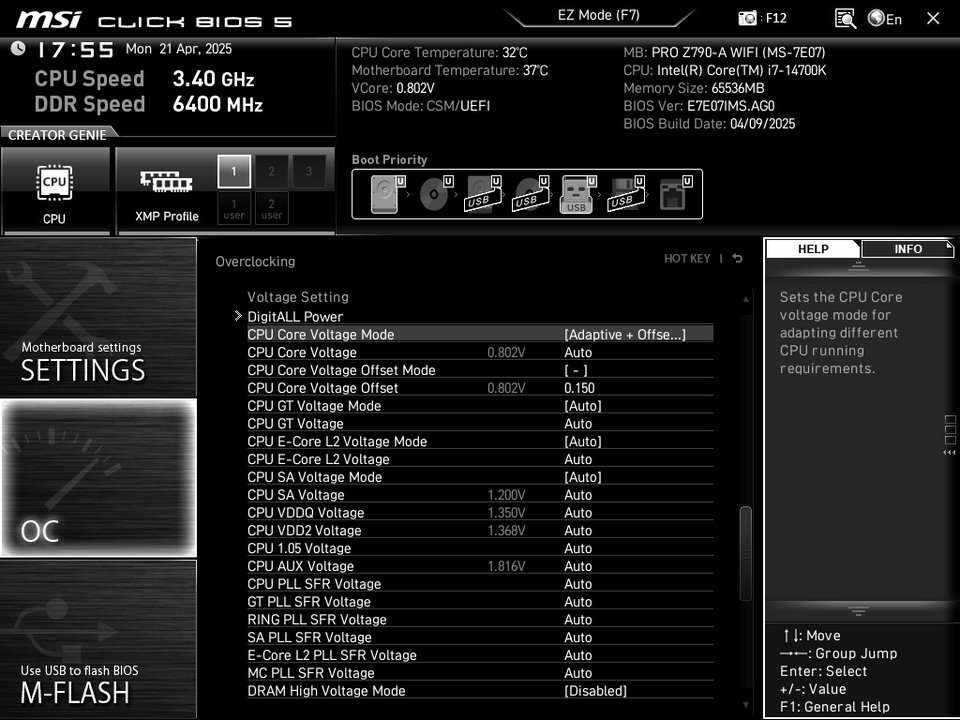This screenshot has width=960, height=720.
Task: Enable XMP profile 1
Action: 234,171
